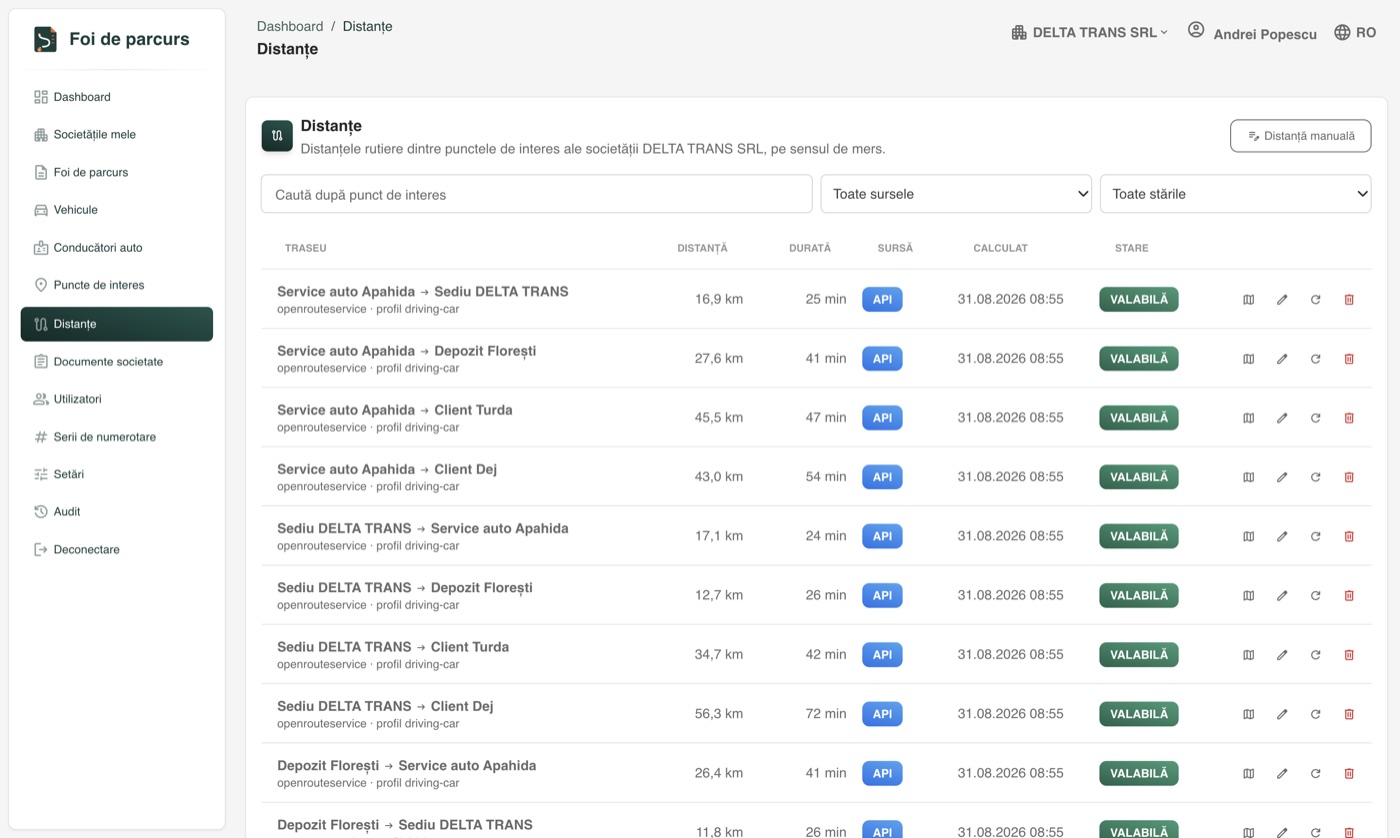The width and height of the screenshot is (1400, 838).
Task: Click the Dashboard breadcrumb link
Action: pos(290,27)
